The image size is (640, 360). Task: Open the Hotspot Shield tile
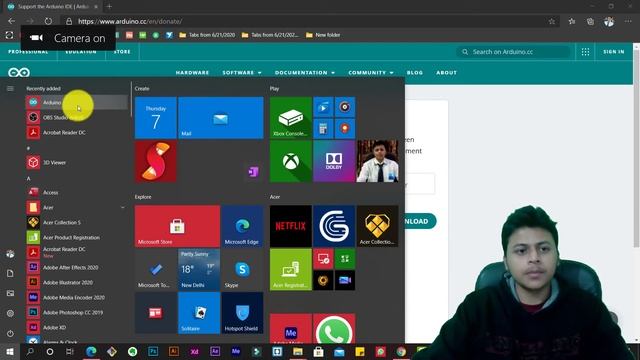click(x=242, y=313)
